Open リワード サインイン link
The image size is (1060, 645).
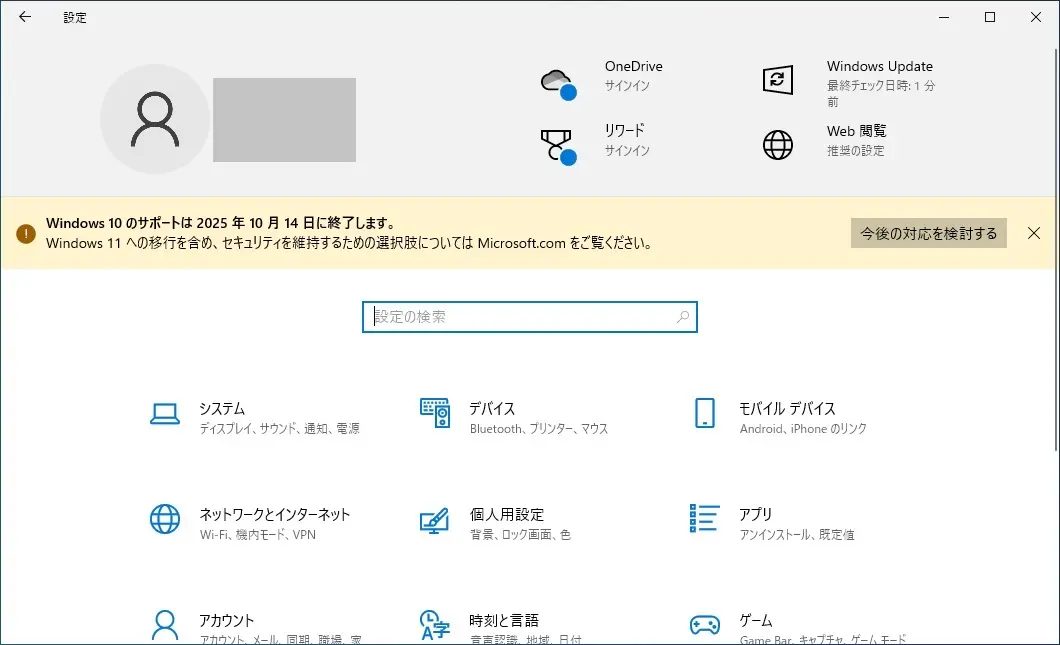(627, 151)
